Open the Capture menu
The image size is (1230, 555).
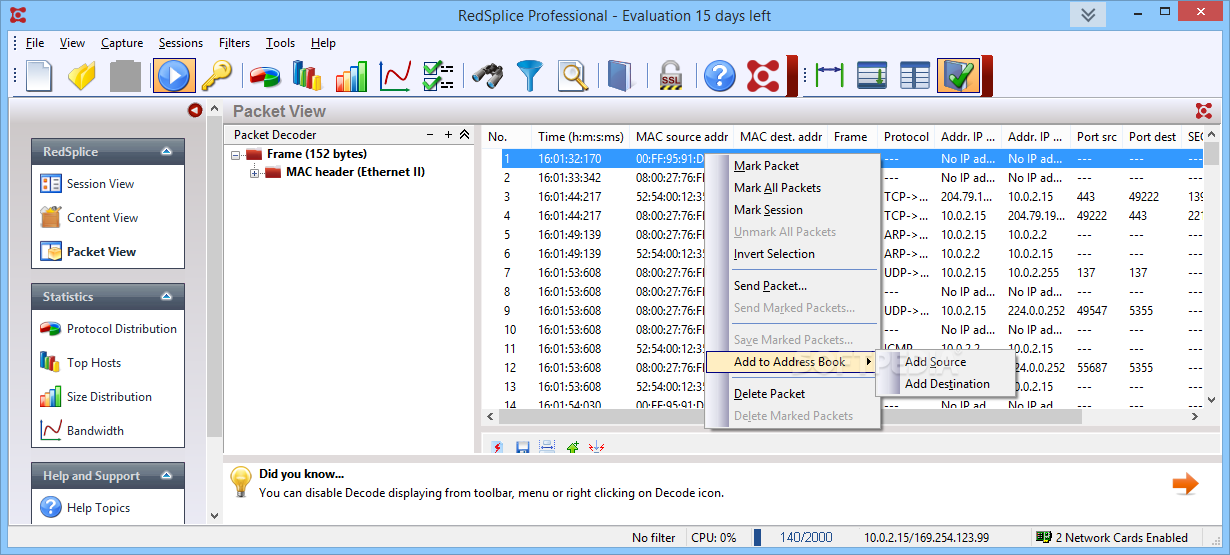(122, 43)
